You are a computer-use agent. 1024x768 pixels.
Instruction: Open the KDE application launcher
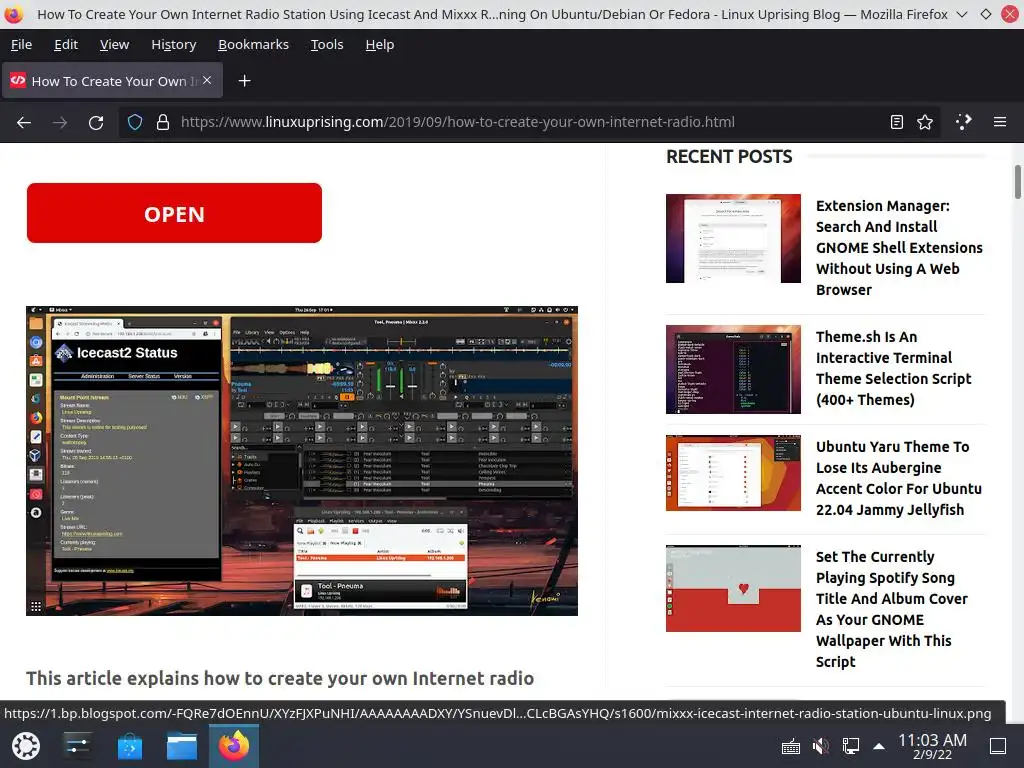click(x=26, y=746)
